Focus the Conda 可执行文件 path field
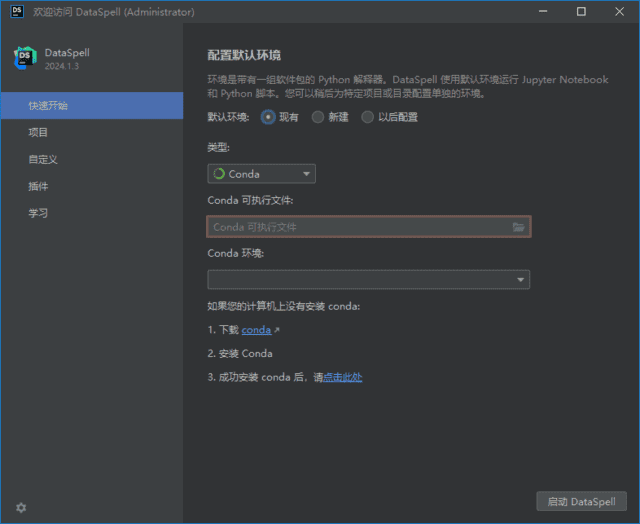The image size is (640, 524). pyautogui.click(x=358, y=227)
